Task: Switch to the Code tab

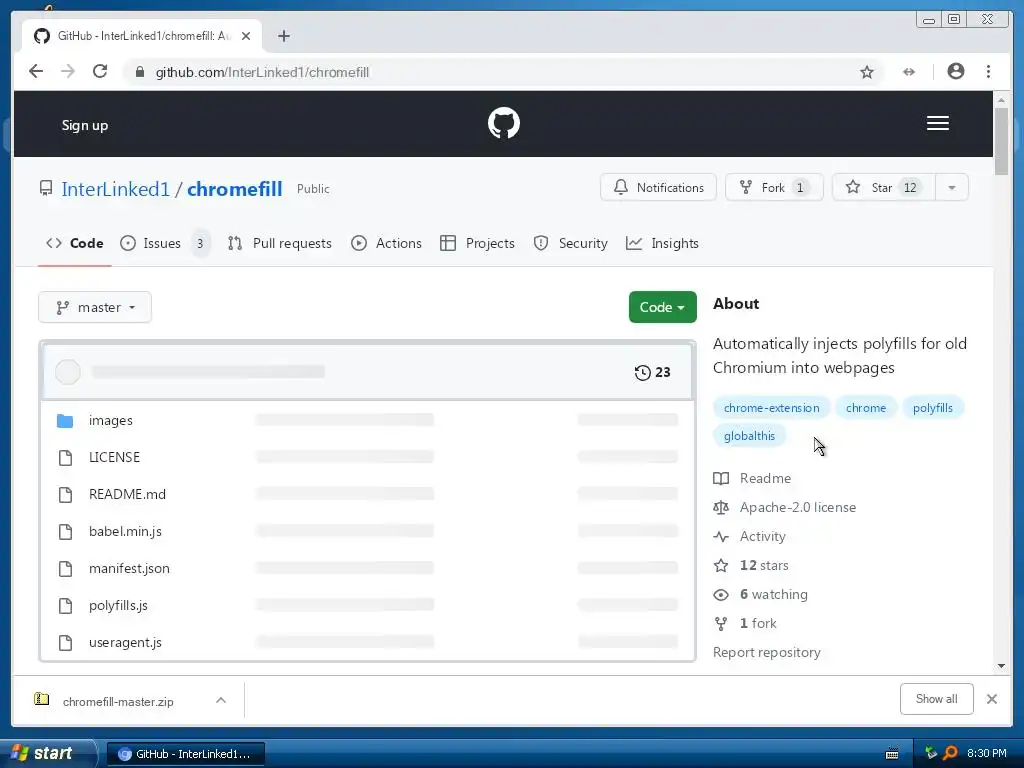Action: [x=74, y=244]
